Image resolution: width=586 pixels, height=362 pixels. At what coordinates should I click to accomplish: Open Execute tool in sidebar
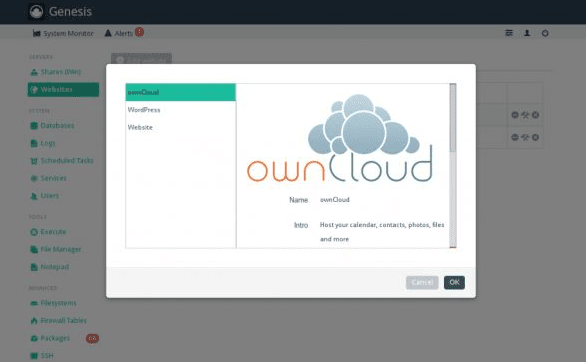pos(48,232)
